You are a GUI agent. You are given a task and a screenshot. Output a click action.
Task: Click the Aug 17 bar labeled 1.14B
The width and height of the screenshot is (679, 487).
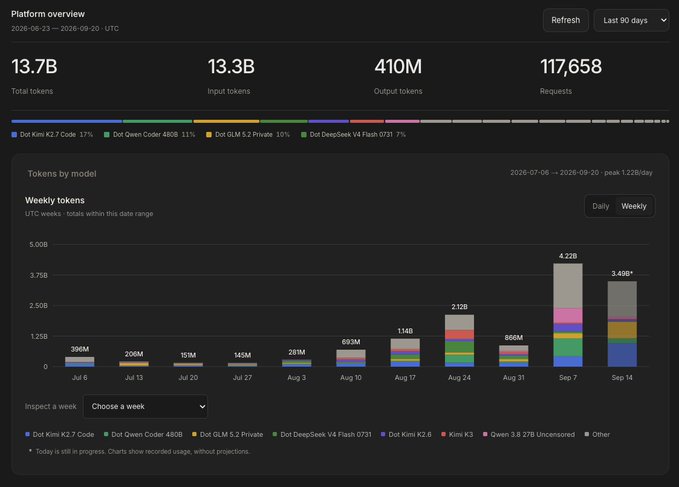(x=405, y=353)
